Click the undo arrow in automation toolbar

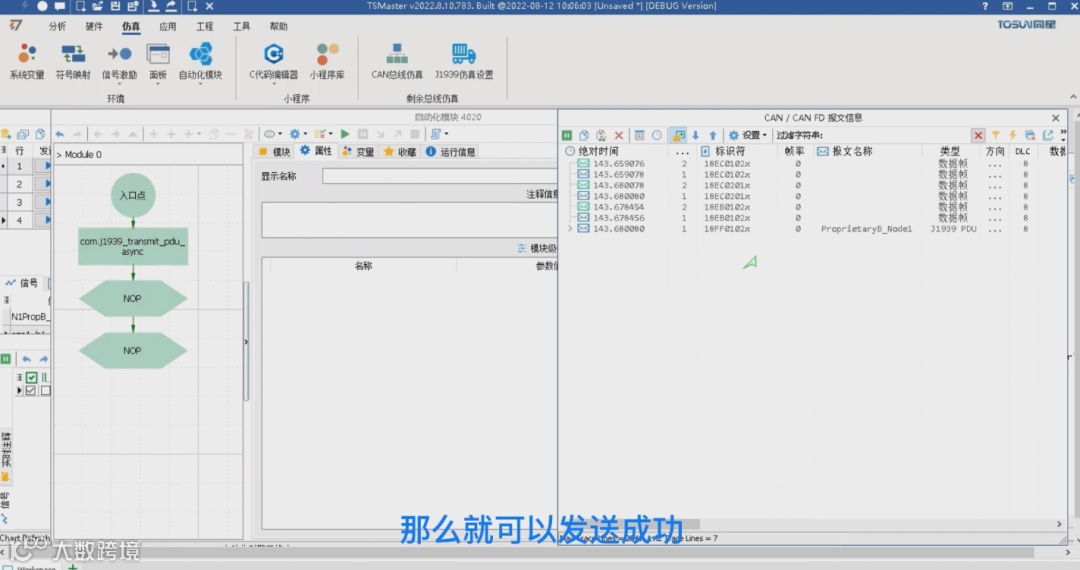(60, 134)
